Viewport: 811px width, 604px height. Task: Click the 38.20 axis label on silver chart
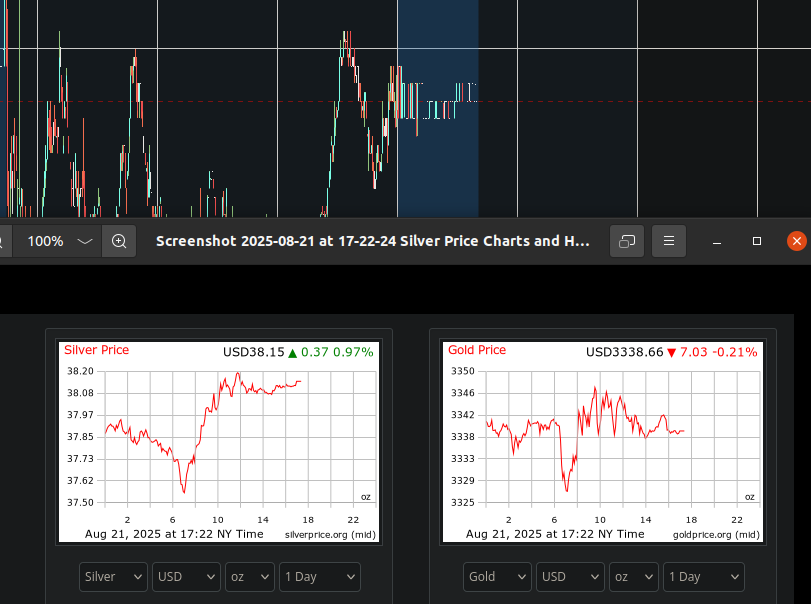81,371
